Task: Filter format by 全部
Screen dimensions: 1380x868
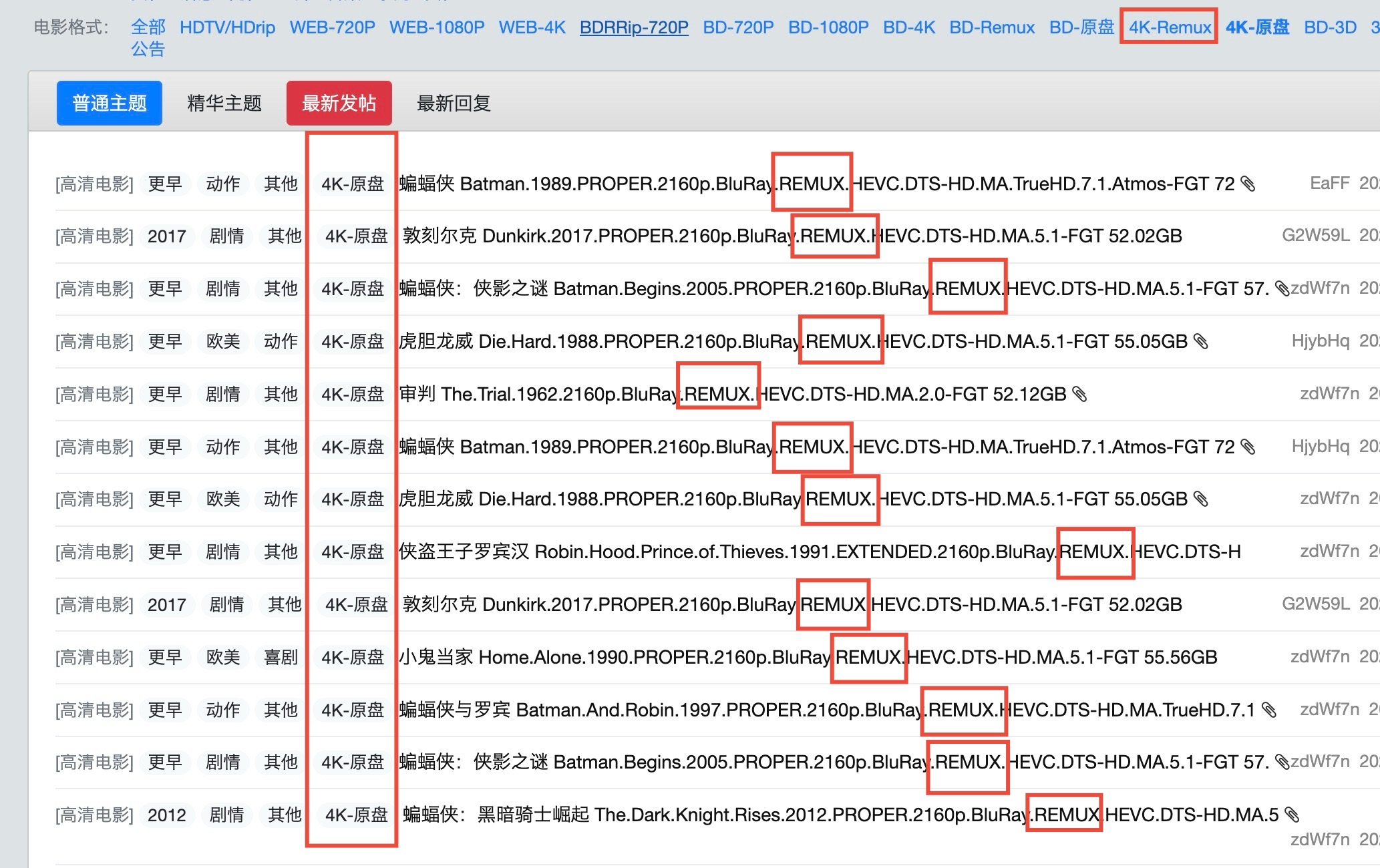Action: [148, 27]
